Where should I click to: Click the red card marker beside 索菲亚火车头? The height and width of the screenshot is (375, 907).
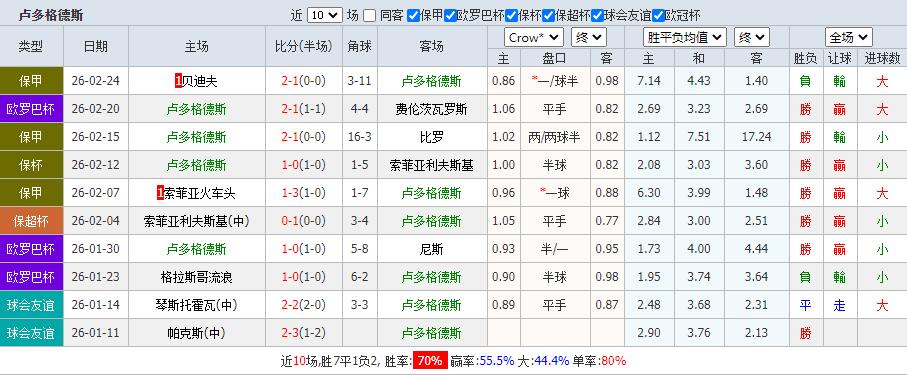click(x=160, y=193)
